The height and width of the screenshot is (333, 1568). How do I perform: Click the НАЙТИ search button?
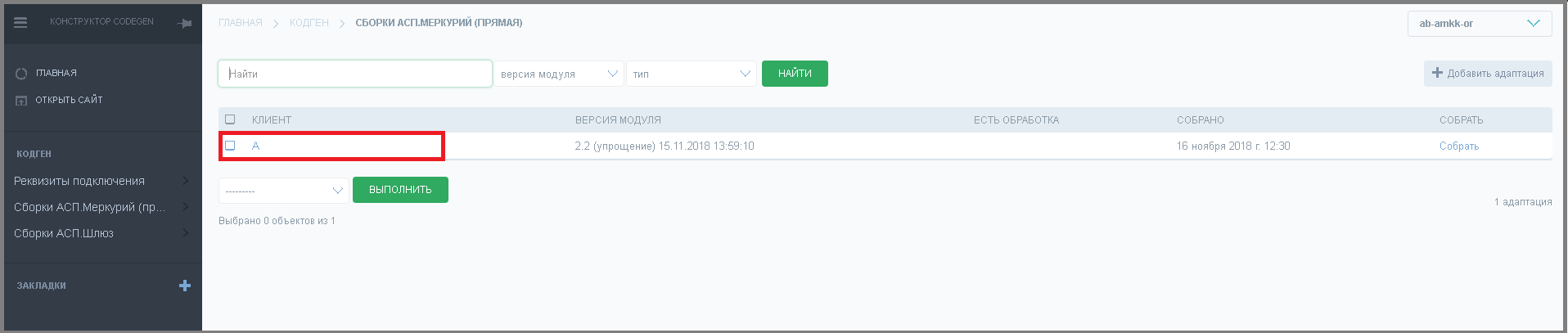(x=795, y=74)
